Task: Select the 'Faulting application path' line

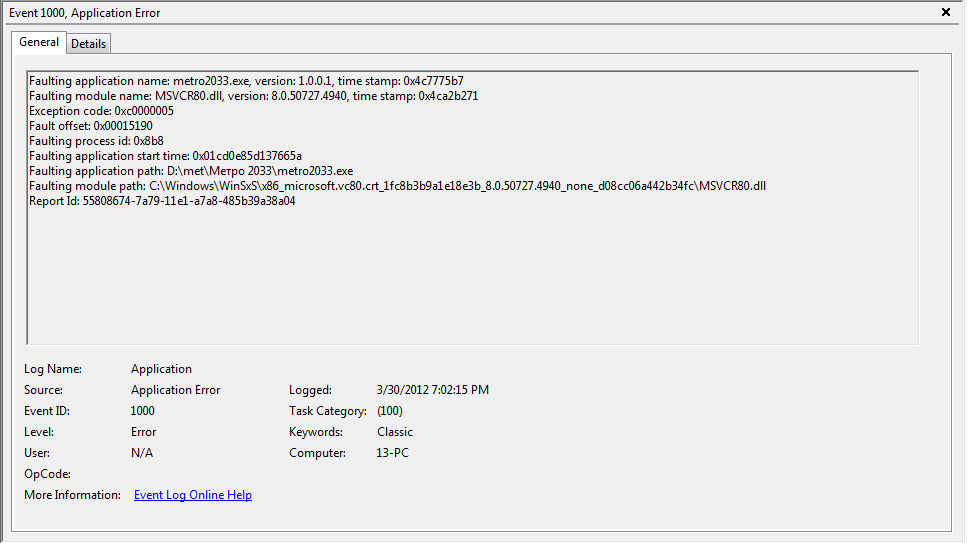Action: coord(191,171)
